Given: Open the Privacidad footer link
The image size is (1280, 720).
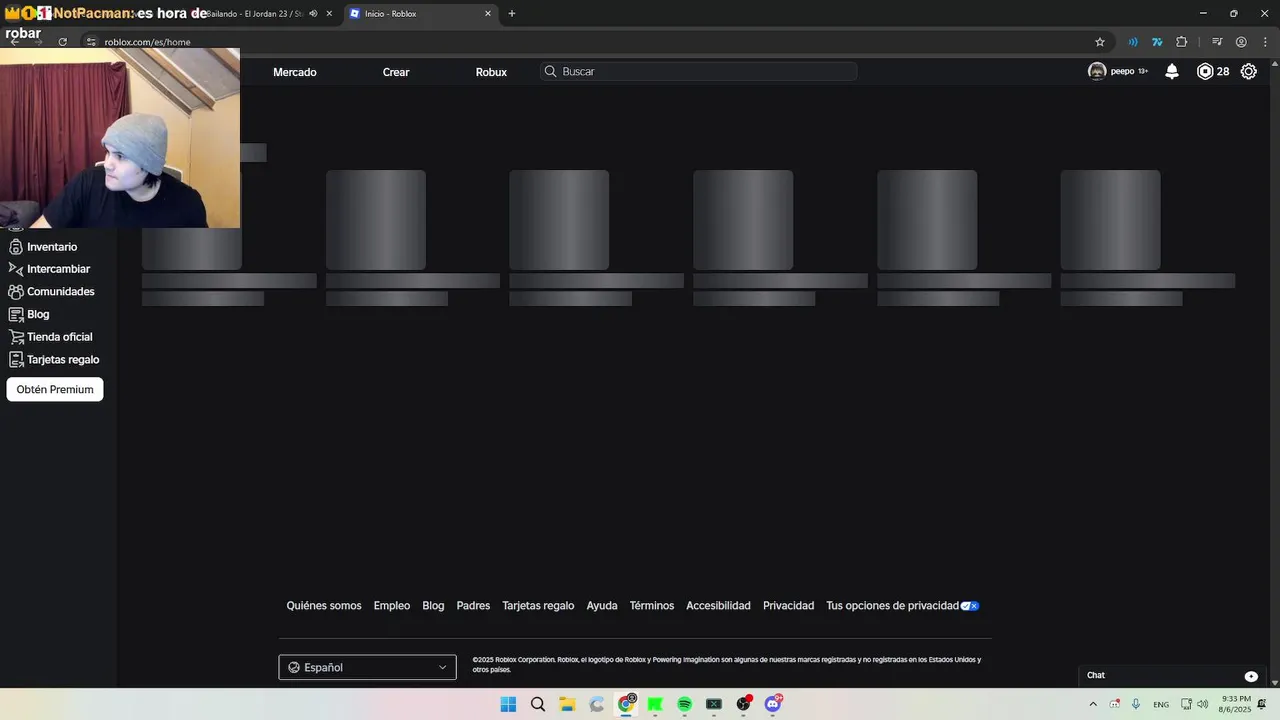Looking at the screenshot, I should (x=788, y=606).
